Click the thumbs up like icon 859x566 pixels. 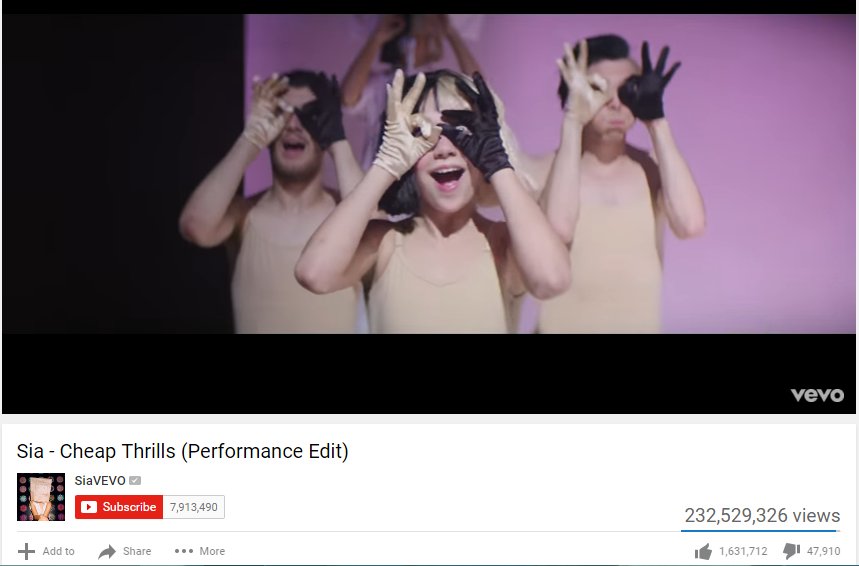tap(703, 551)
